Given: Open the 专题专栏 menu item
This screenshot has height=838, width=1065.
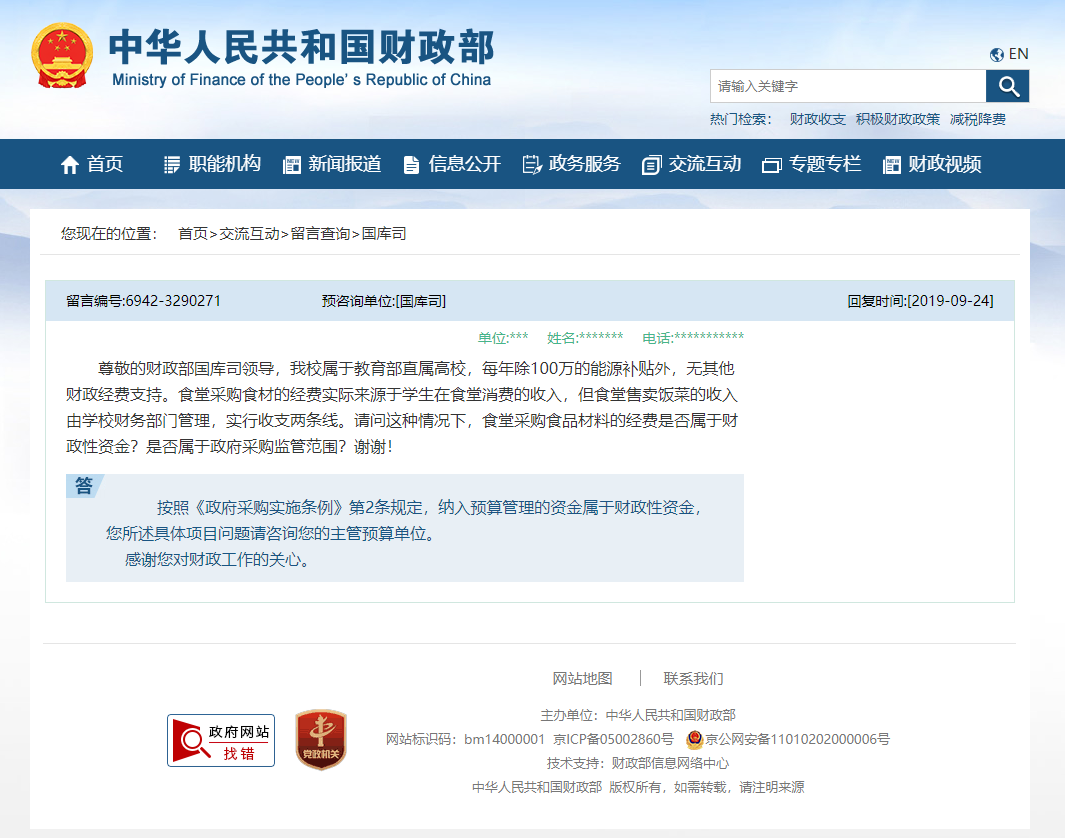Looking at the screenshot, I should click(825, 164).
